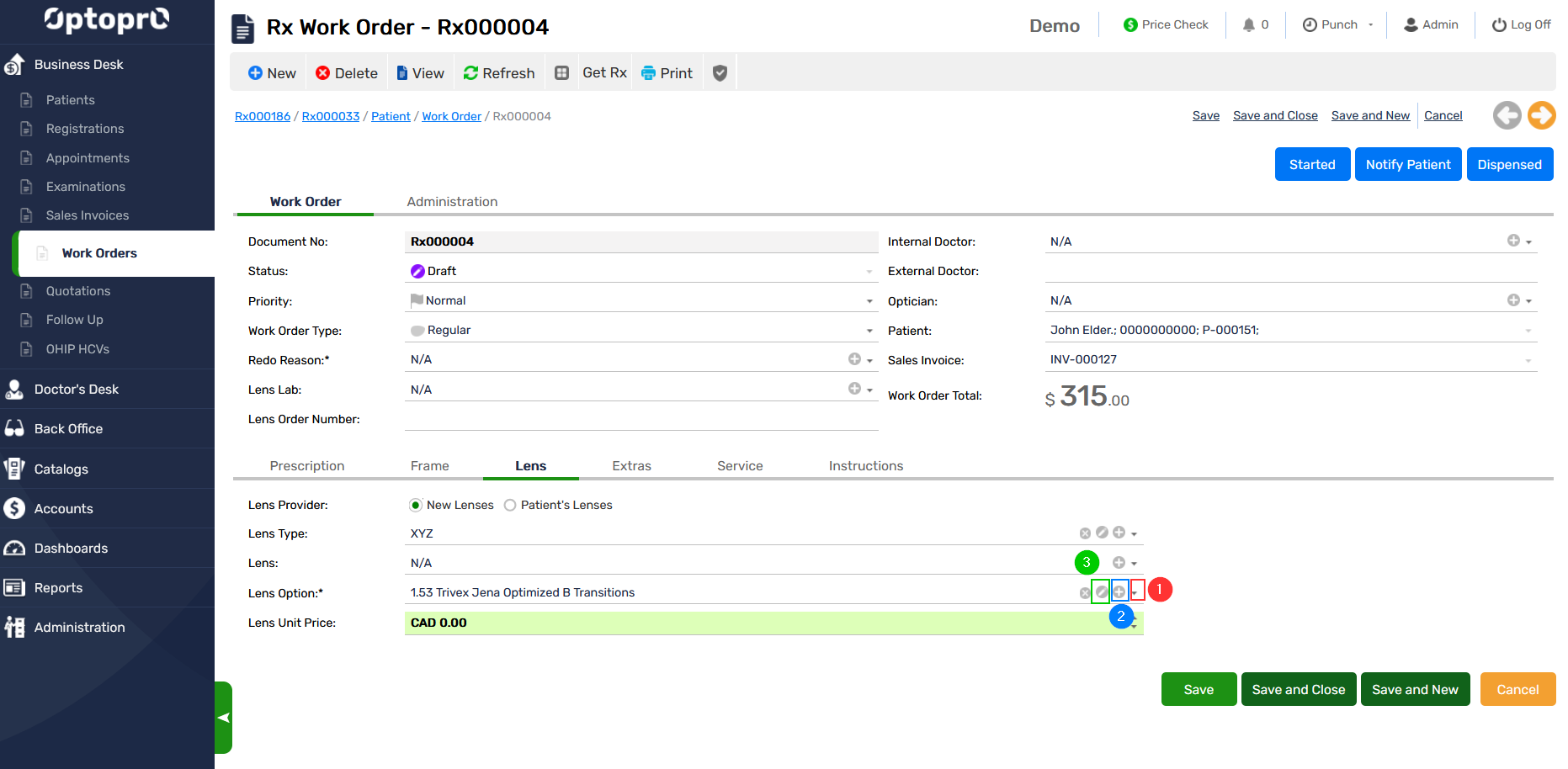Select the New Lenses radio button
This screenshot has width=1568, height=769.
click(416, 505)
